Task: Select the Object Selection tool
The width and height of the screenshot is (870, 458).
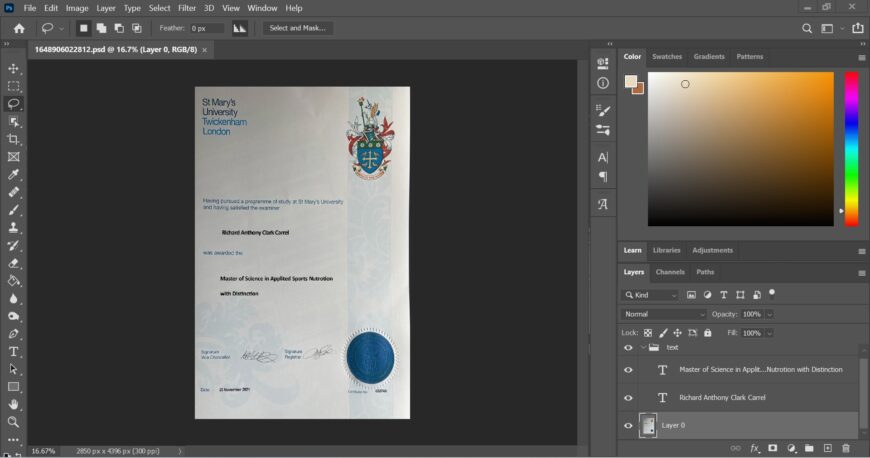Action: click(x=13, y=122)
